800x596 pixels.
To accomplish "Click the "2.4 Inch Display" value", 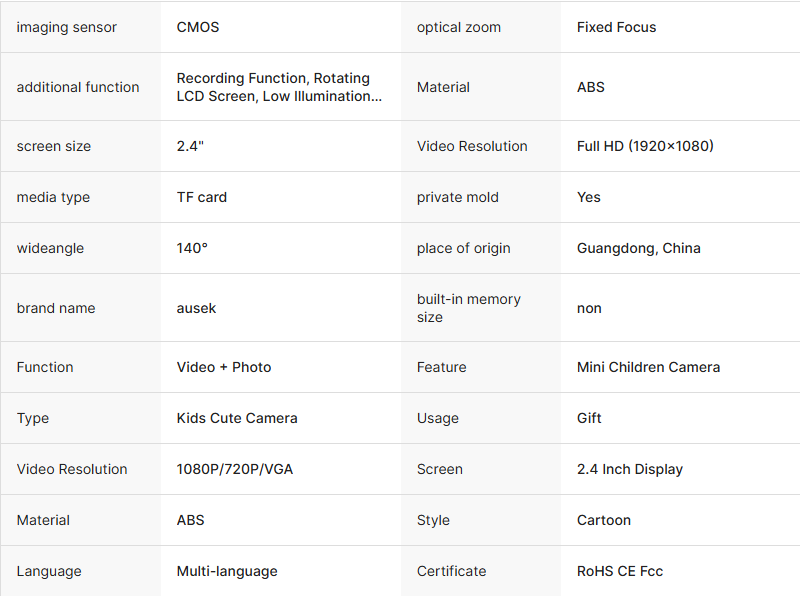I will point(630,469).
